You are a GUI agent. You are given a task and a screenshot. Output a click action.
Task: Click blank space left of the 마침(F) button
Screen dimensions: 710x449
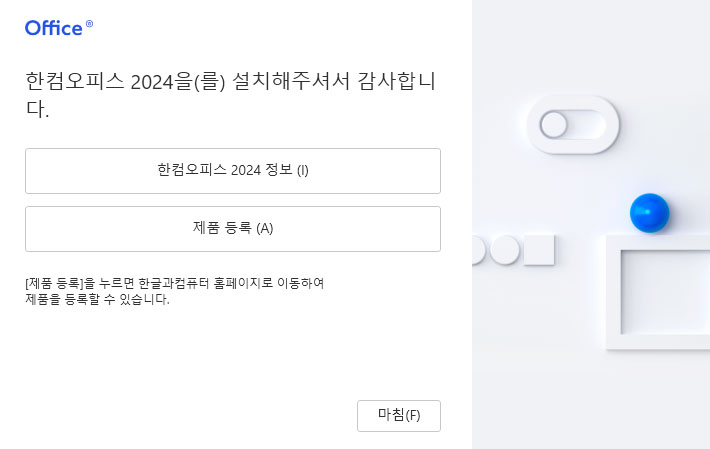200,415
